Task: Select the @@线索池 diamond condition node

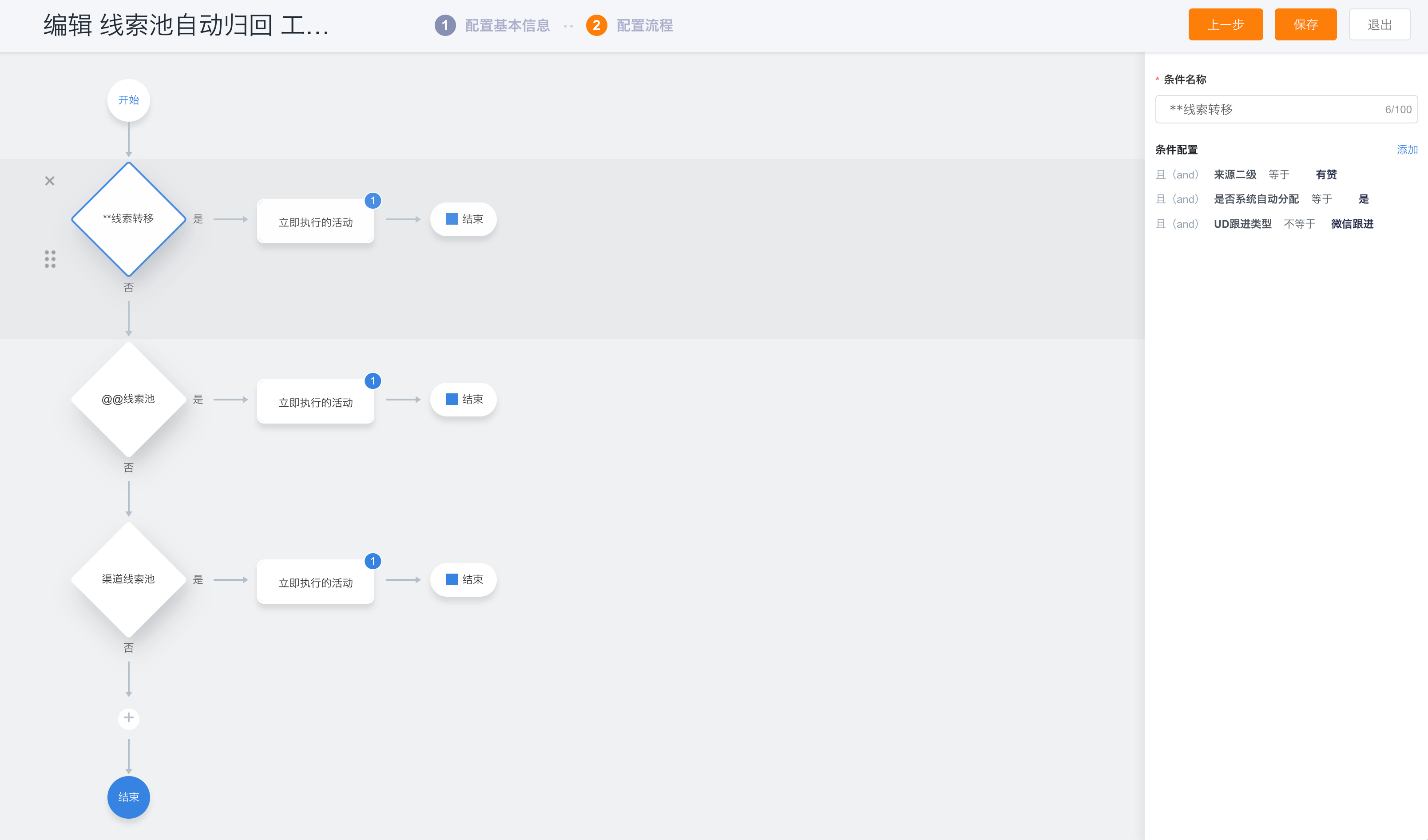Action: click(129, 399)
